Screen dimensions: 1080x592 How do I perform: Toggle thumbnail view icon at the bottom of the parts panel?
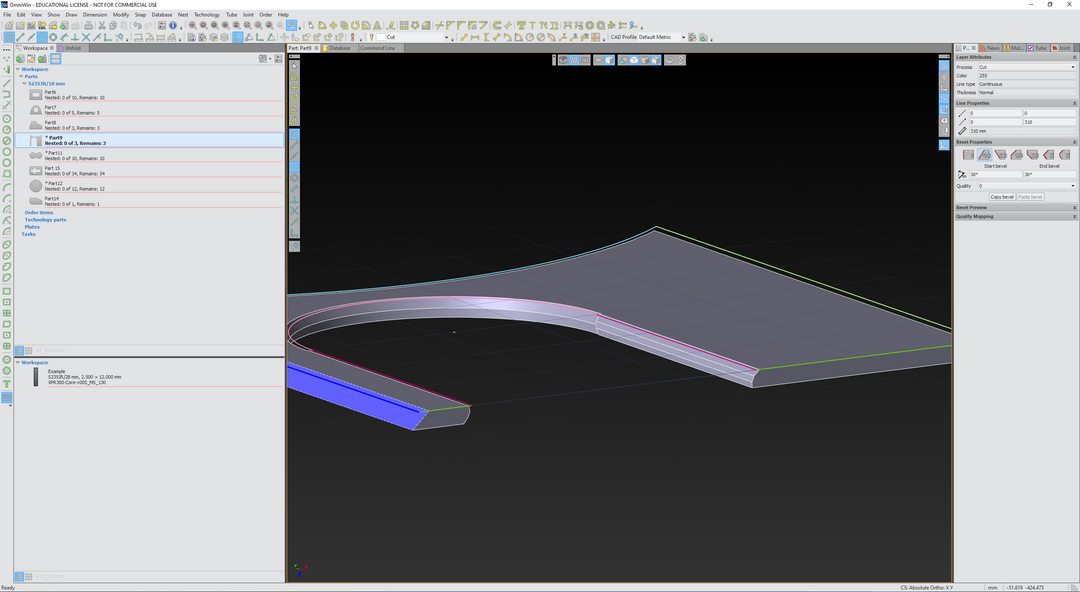coord(28,350)
